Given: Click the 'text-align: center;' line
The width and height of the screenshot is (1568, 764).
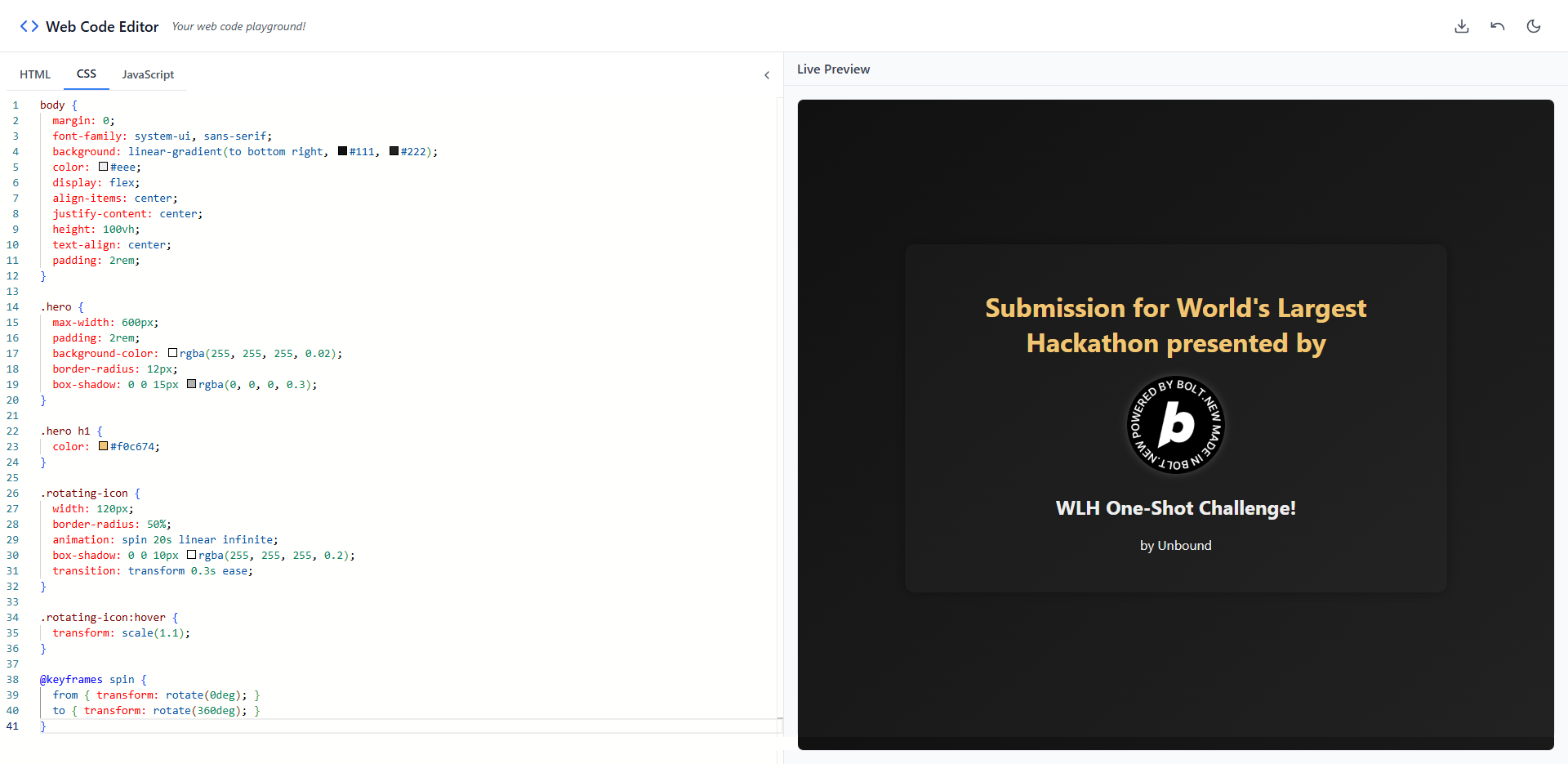Looking at the screenshot, I should pyautogui.click(x=112, y=244).
